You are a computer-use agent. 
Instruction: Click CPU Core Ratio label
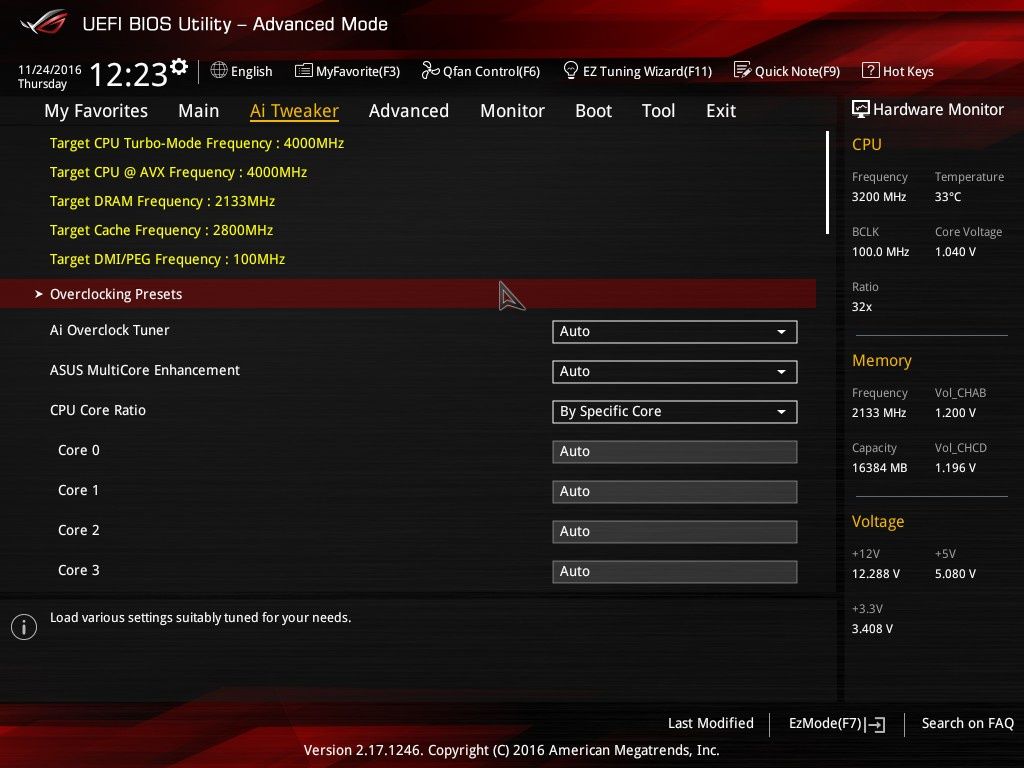(97, 410)
